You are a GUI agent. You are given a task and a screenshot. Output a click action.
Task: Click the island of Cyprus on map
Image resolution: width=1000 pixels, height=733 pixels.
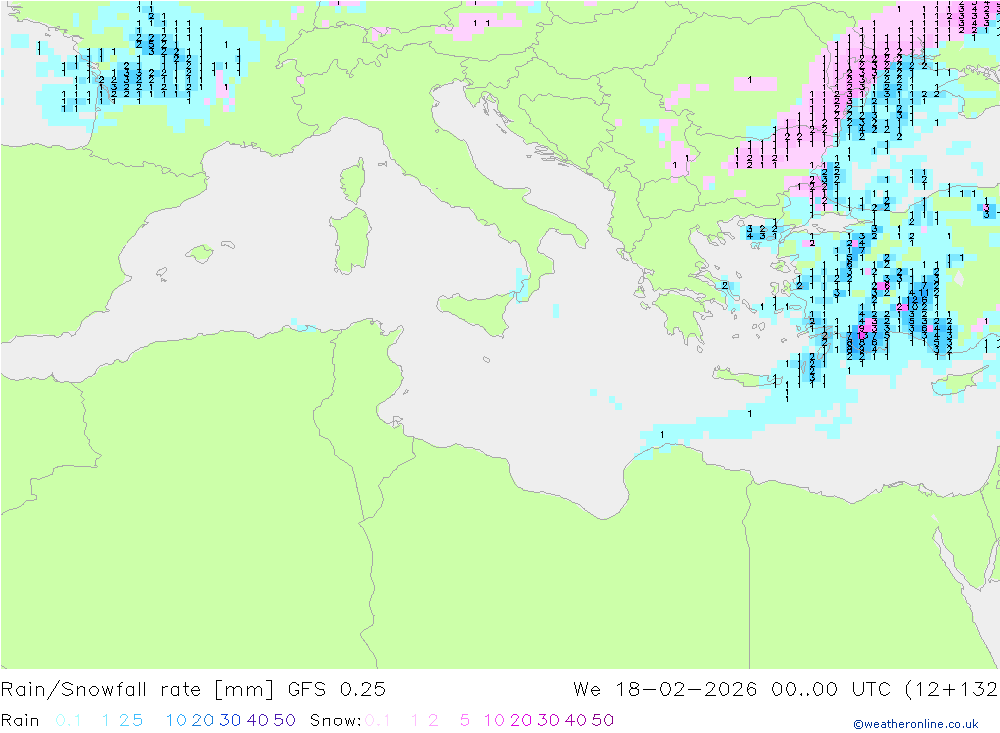pos(960,381)
